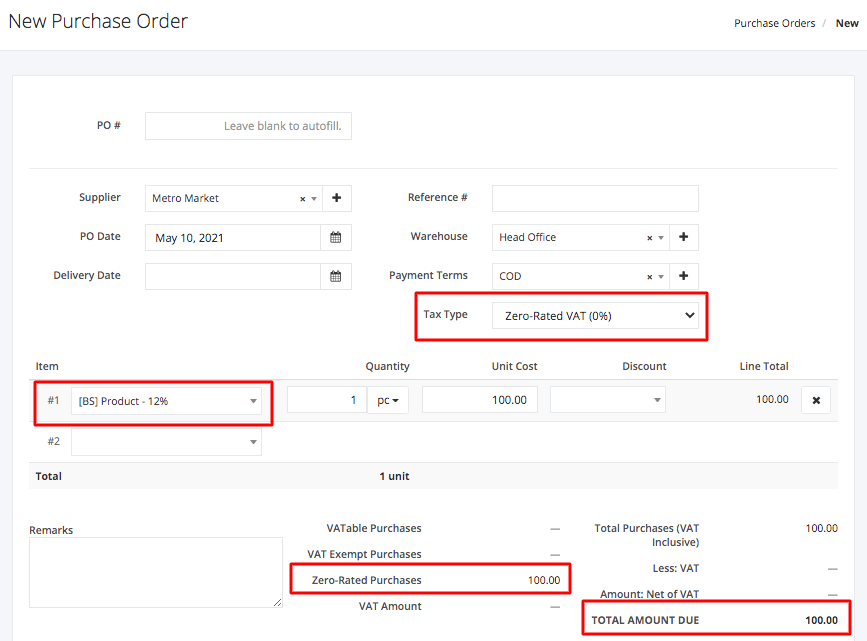Click inside the Remarks text area
This screenshot has height=641, width=867.
pyautogui.click(x=155, y=572)
